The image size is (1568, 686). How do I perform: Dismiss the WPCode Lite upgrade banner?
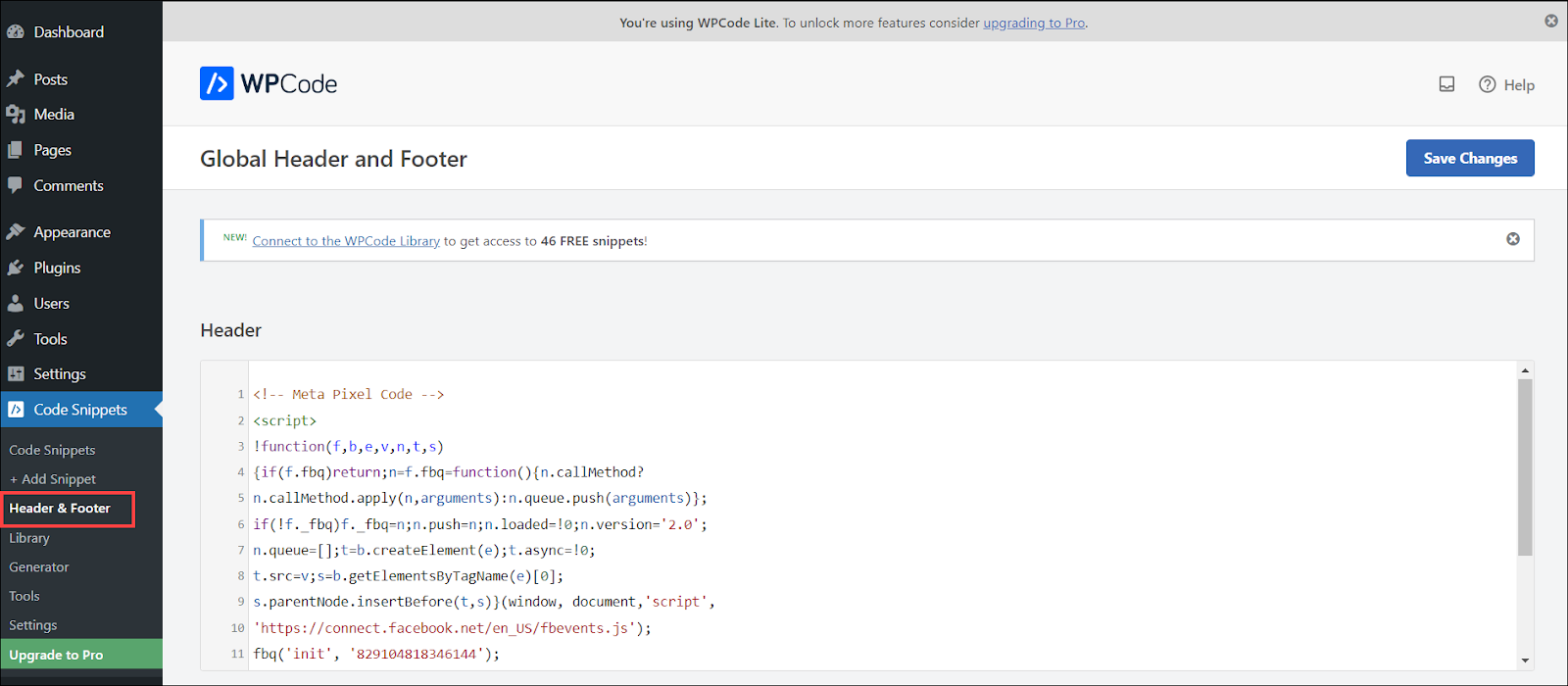1551,21
